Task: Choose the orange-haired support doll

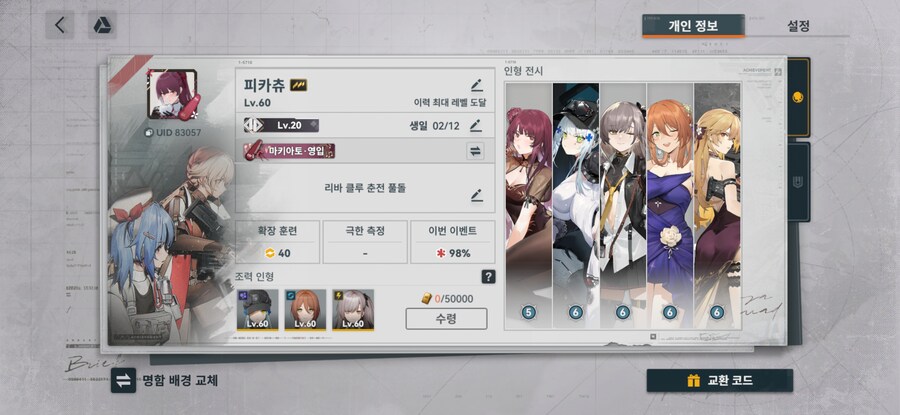Action: click(x=305, y=310)
